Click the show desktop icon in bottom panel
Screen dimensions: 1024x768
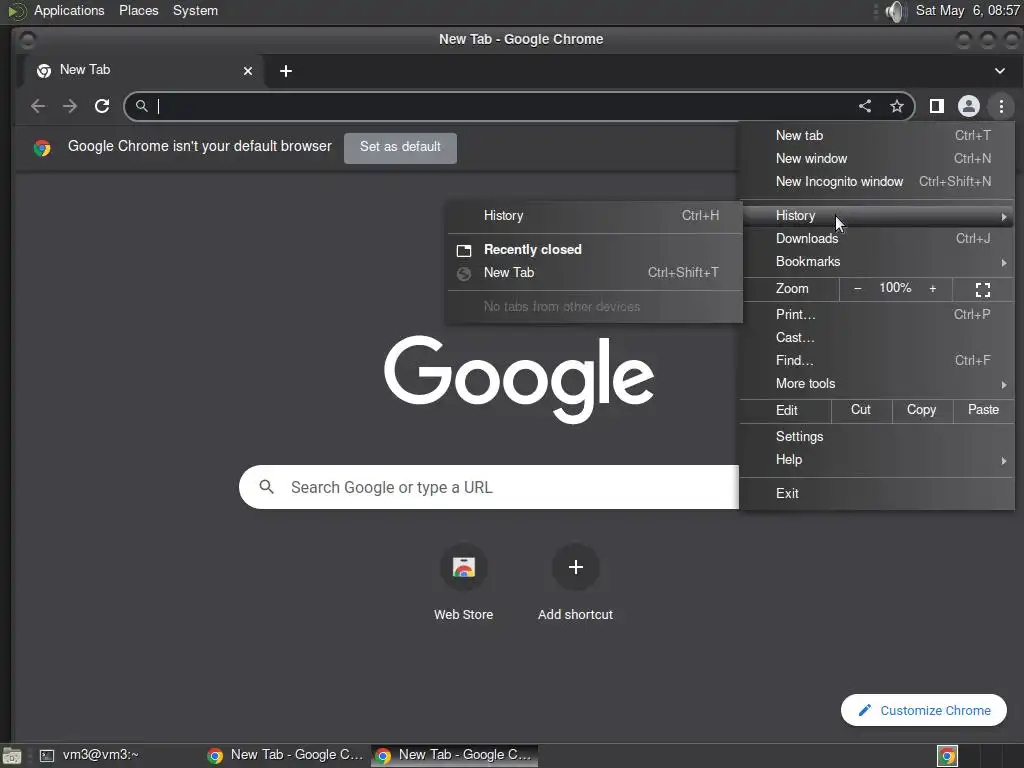12,756
